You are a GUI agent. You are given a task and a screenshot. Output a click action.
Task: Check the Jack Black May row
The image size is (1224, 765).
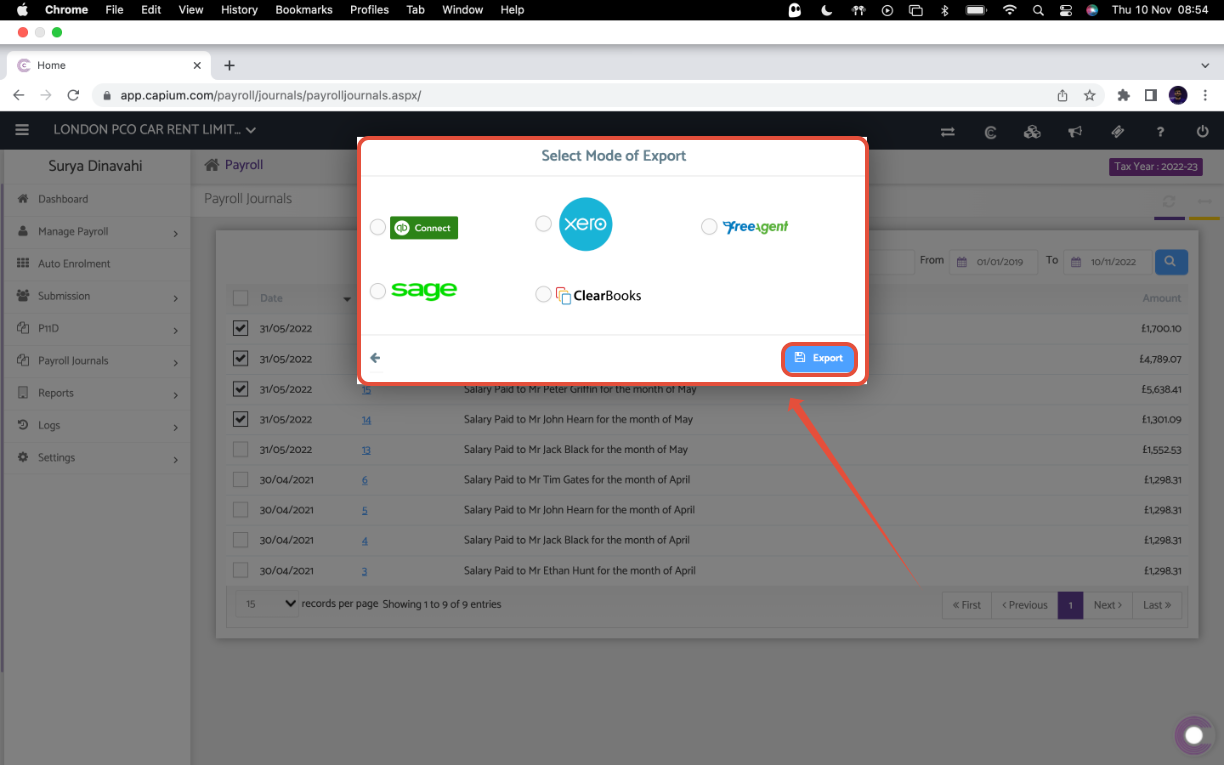click(x=240, y=449)
